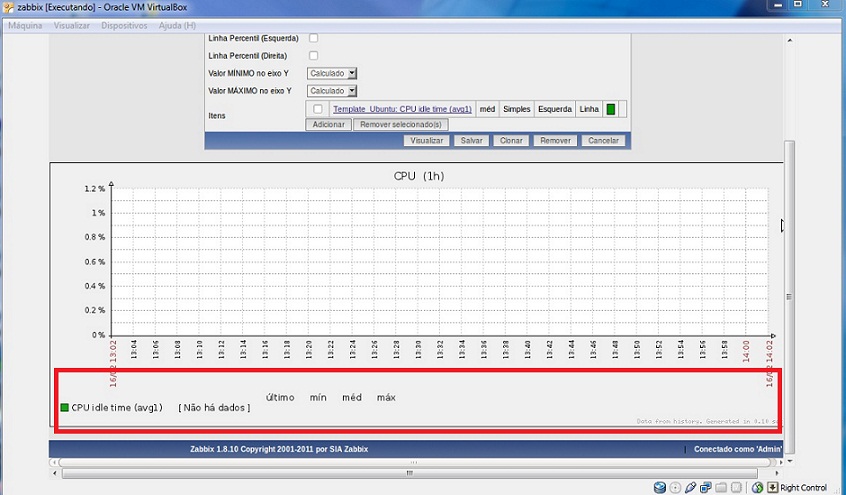Open the Visualizar menu in the menu bar
This screenshot has height=495, width=846.
[72, 25]
